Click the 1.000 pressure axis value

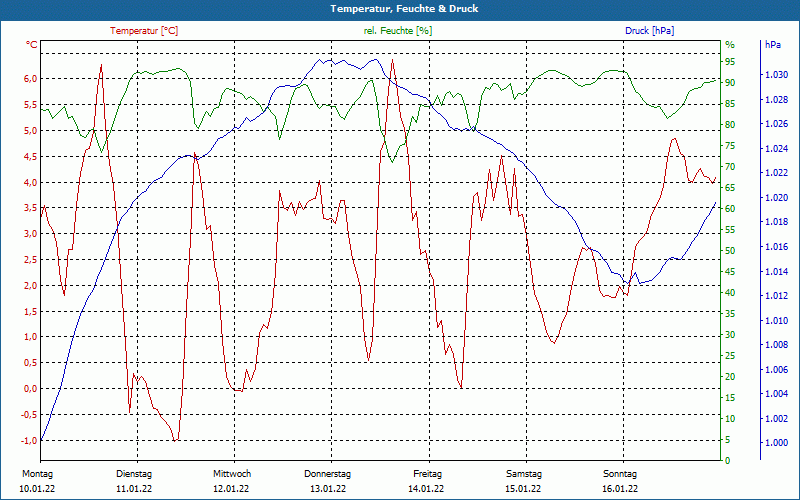click(x=777, y=443)
